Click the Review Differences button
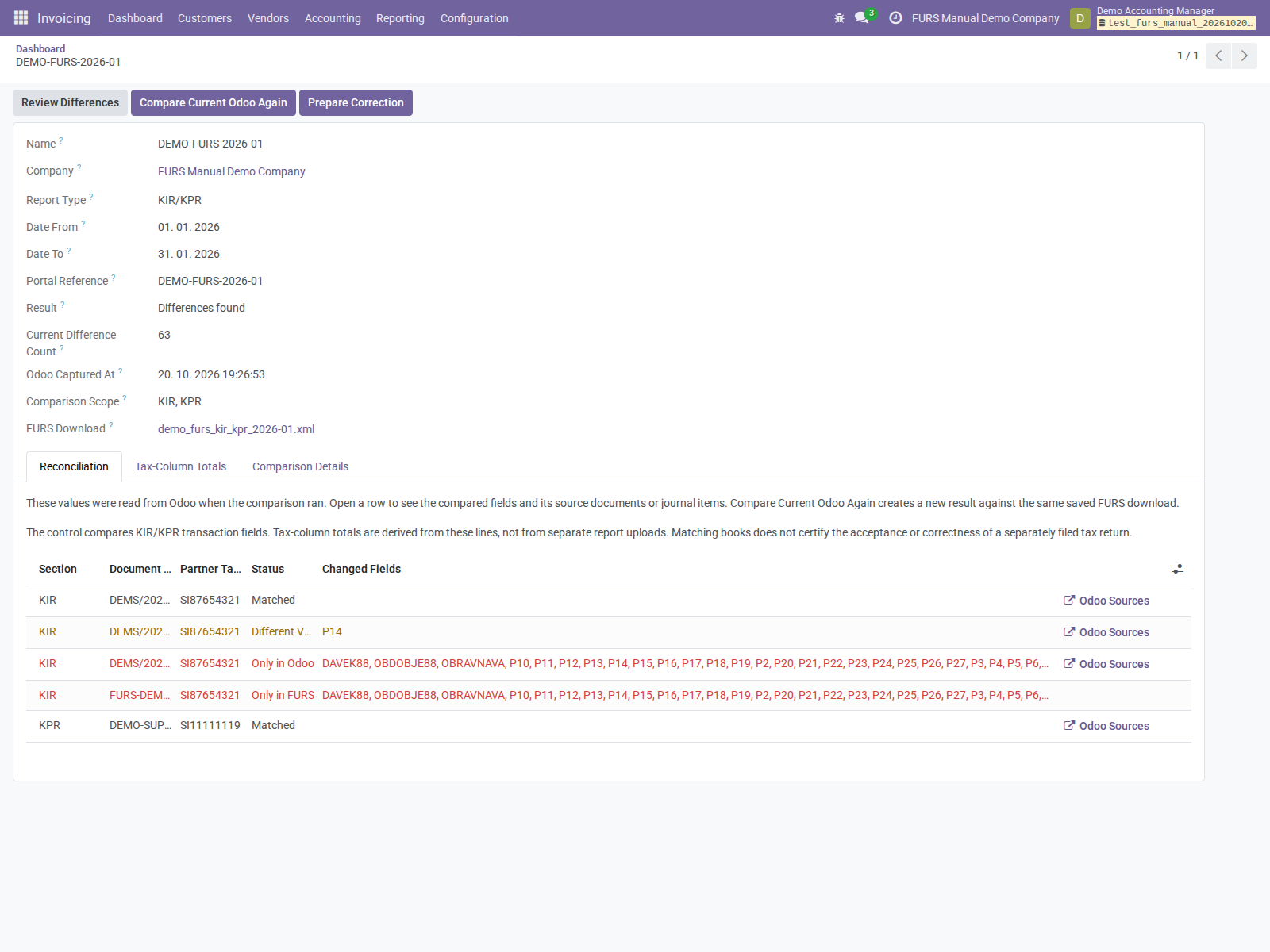 [70, 102]
